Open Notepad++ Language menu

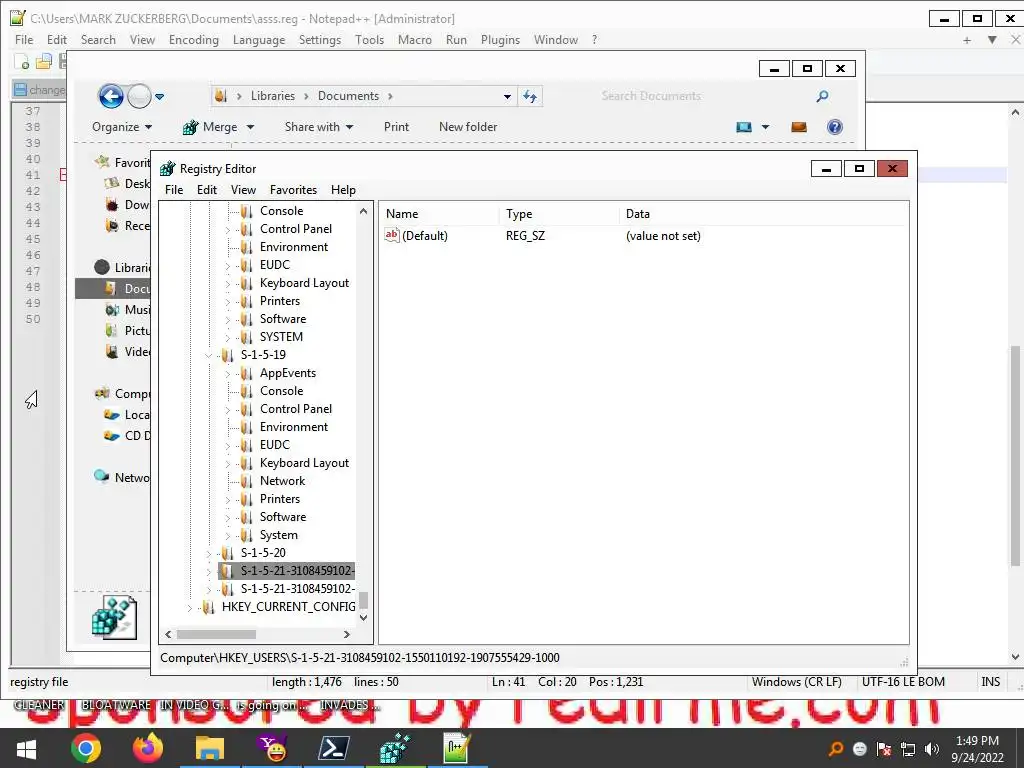pyautogui.click(x=259, y=40)
